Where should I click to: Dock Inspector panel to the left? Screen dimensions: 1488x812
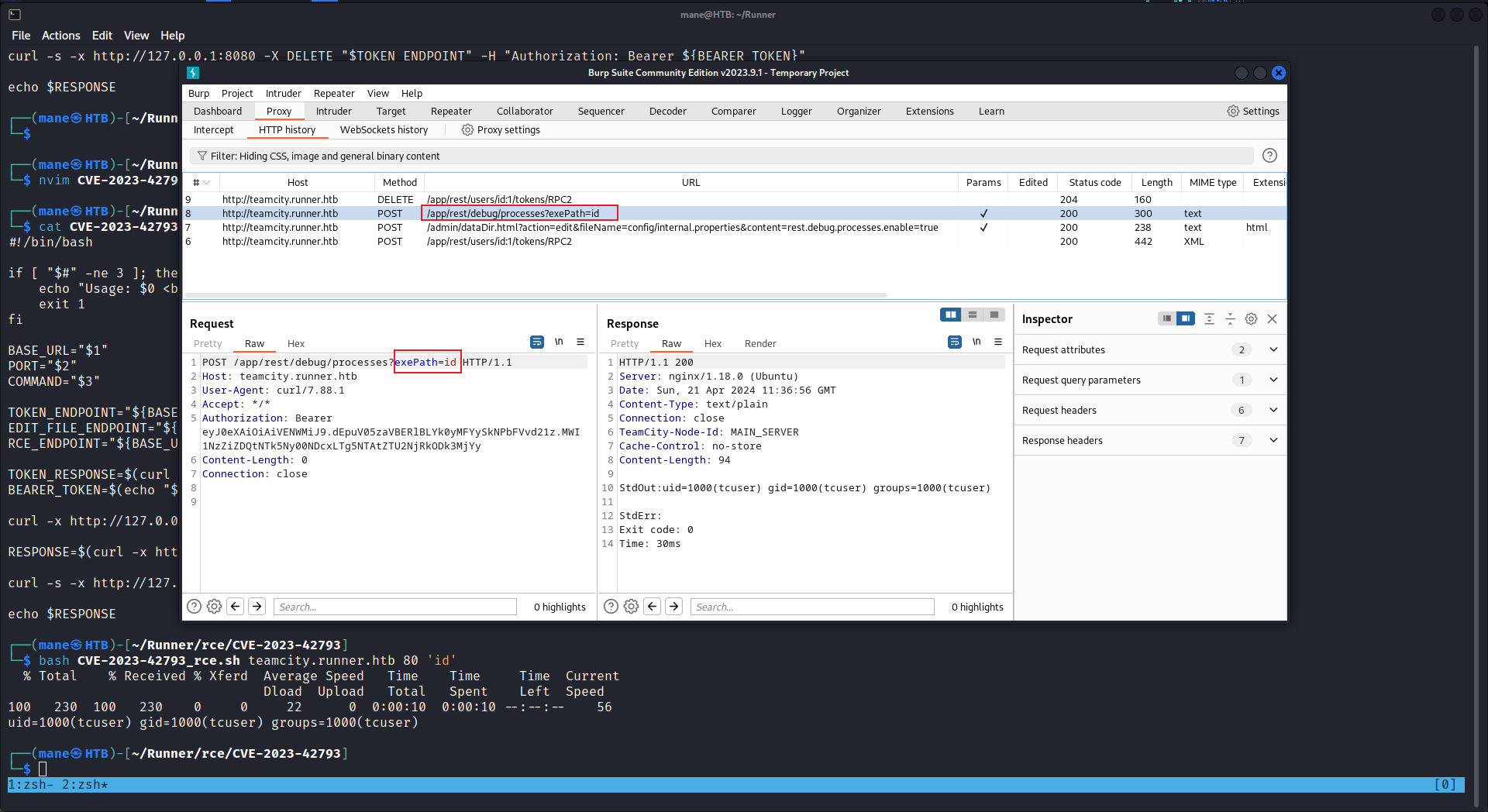(x=1166, y=318)
